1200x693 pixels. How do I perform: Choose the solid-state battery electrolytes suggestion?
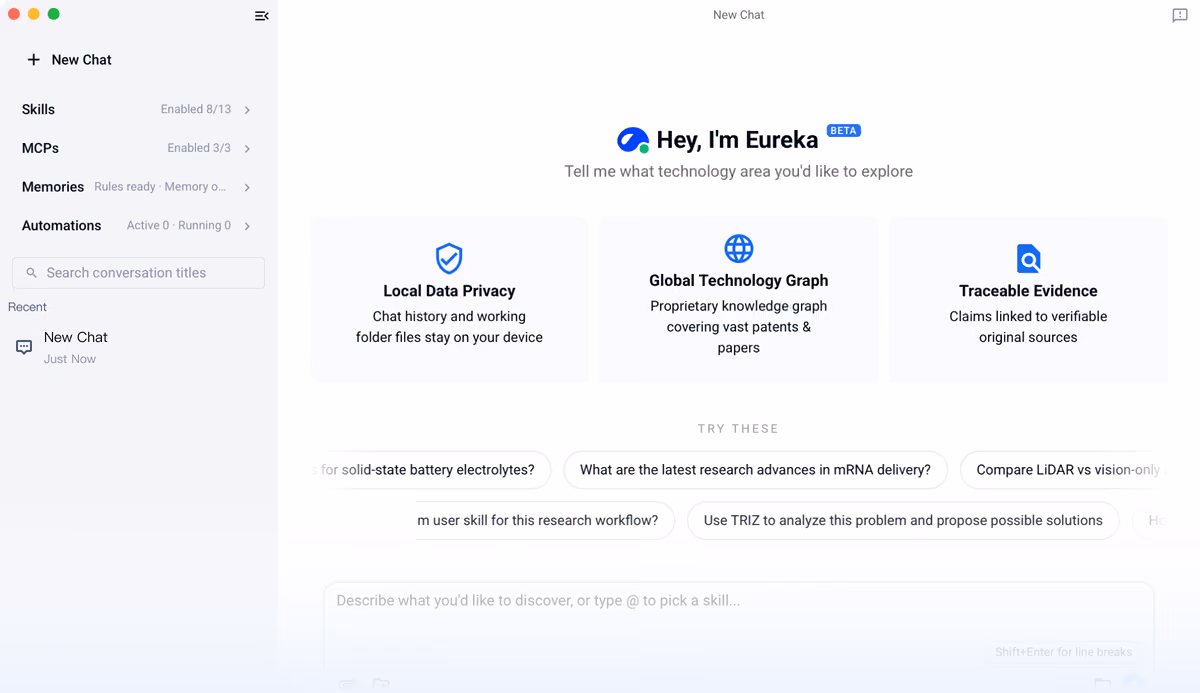pos(433,470)
